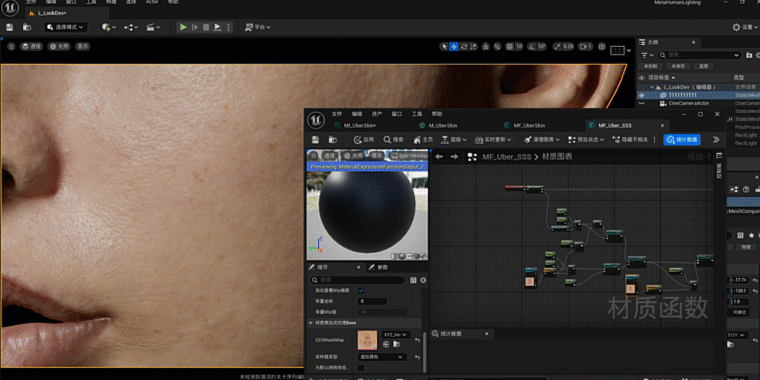Click the 主页 Home toolbar button
This screenshot has width=760, height=380.
(x=423, y=140)
